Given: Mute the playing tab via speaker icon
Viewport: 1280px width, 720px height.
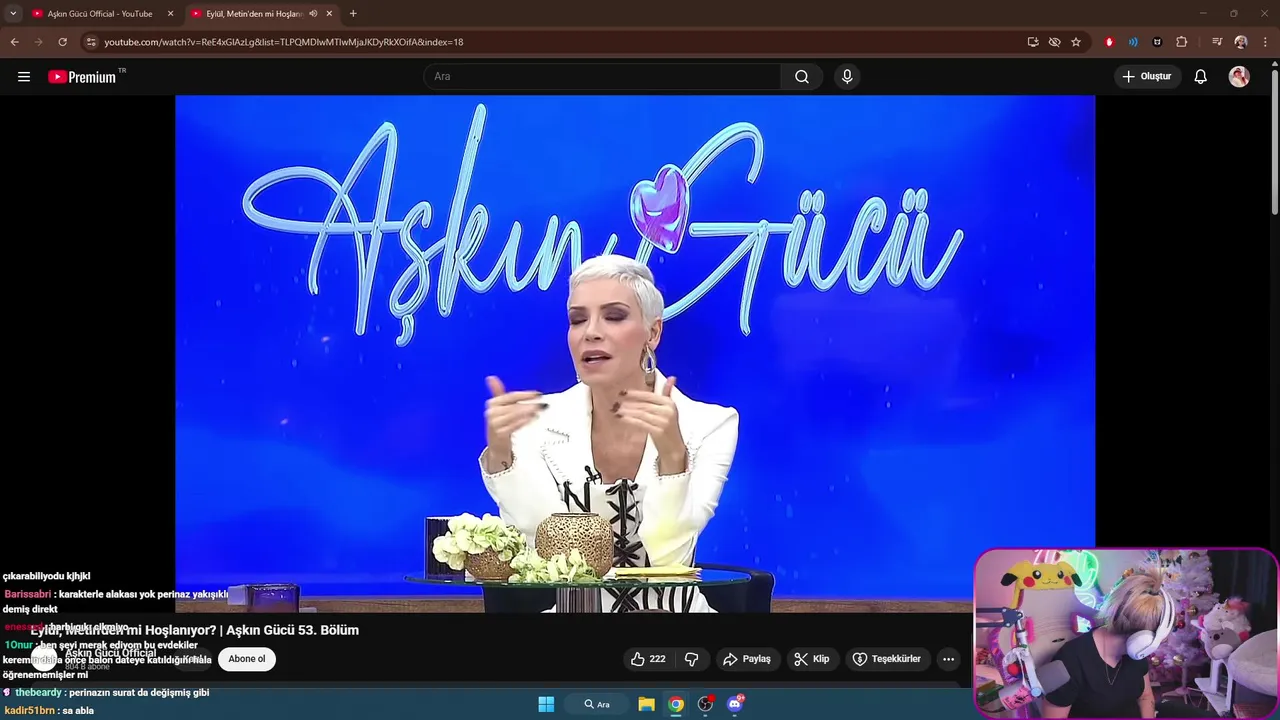Looking at the screenshot, I should [313, 14].
